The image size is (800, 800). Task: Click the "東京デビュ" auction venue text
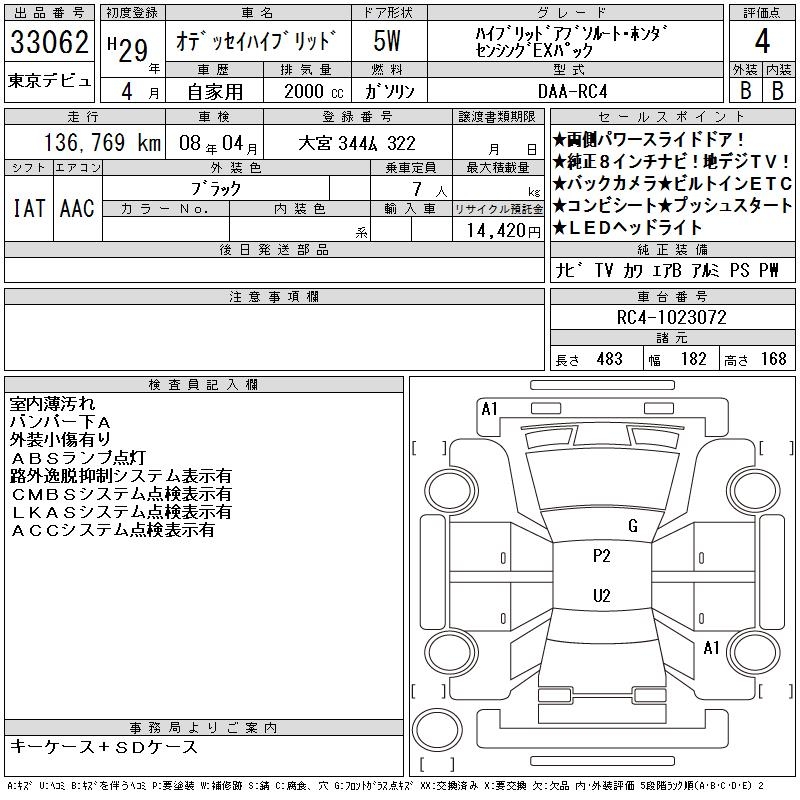(49, 81)
